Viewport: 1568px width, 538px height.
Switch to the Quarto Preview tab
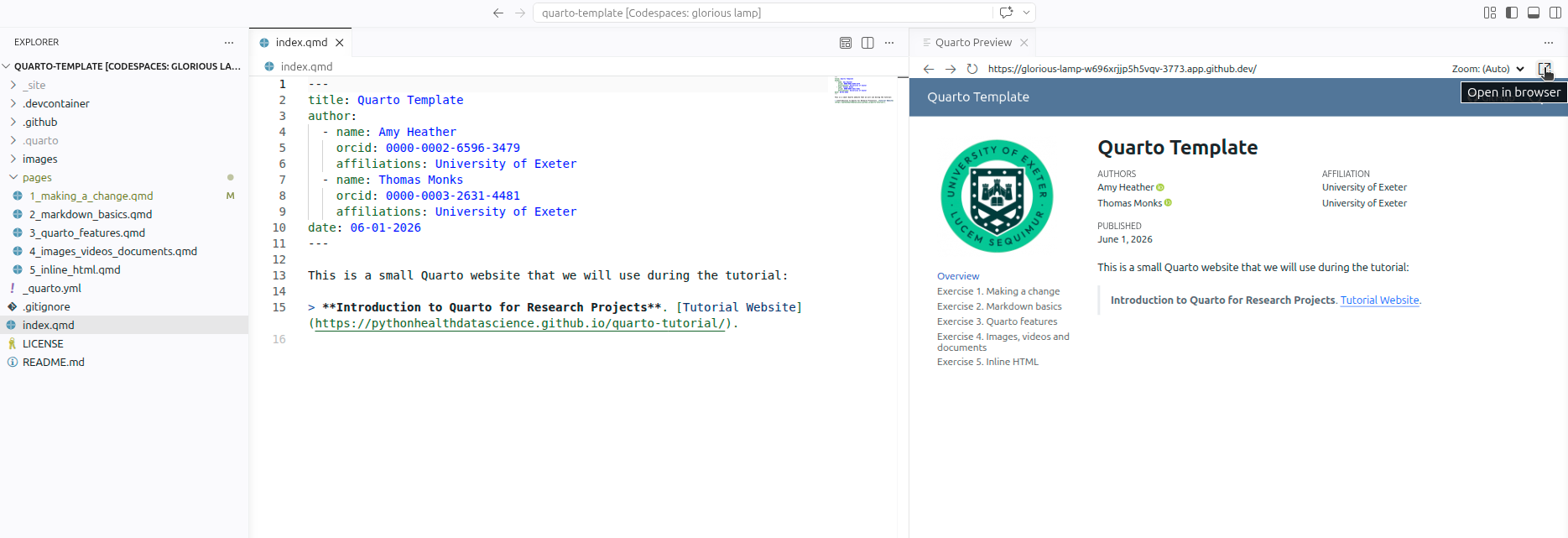pyautogui.click(x=973, y=42)
